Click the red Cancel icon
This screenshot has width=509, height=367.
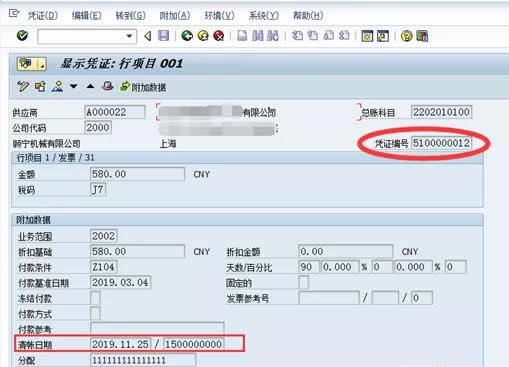[x=219, y=35]
